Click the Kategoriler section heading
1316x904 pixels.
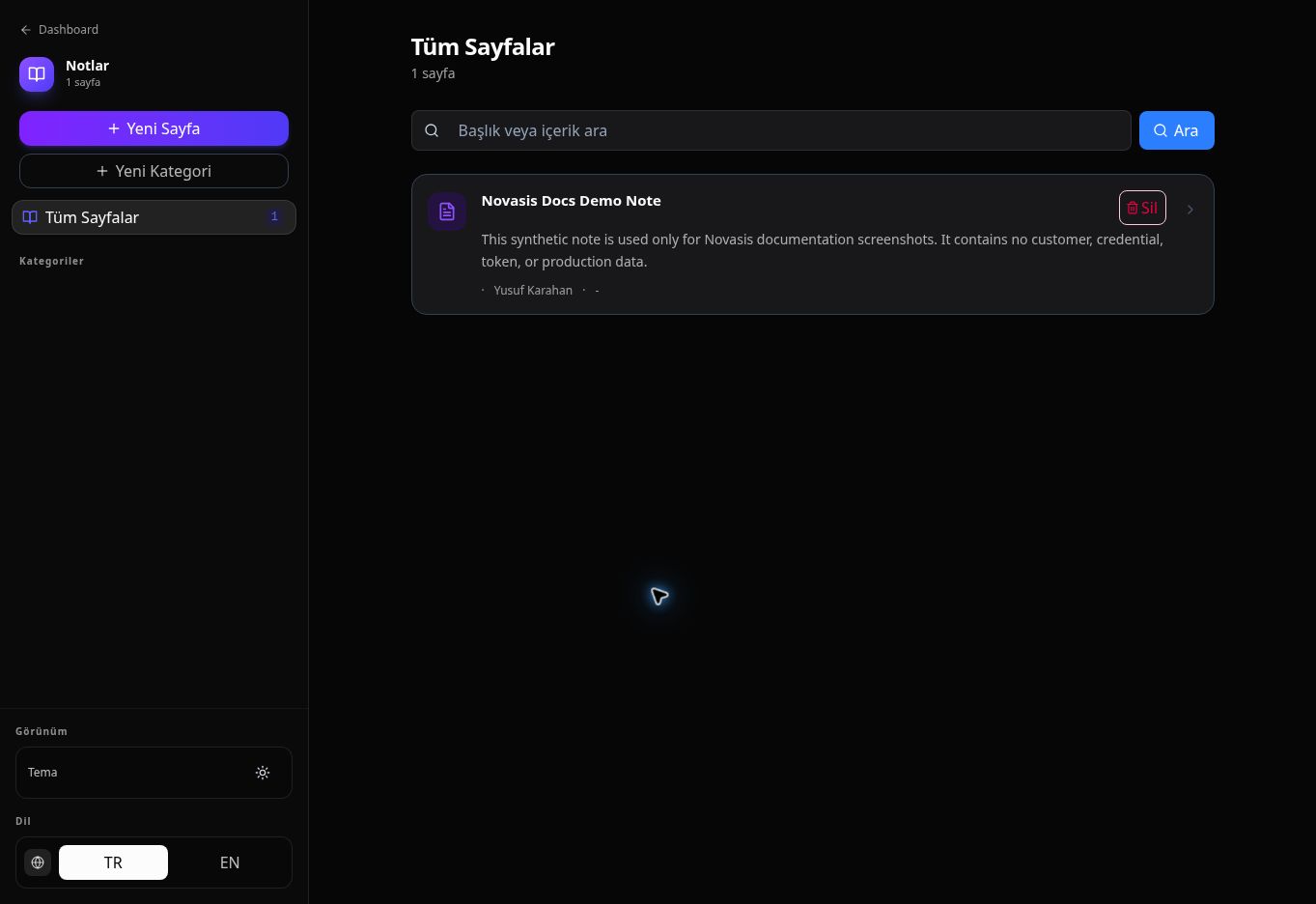pos(51,261)
